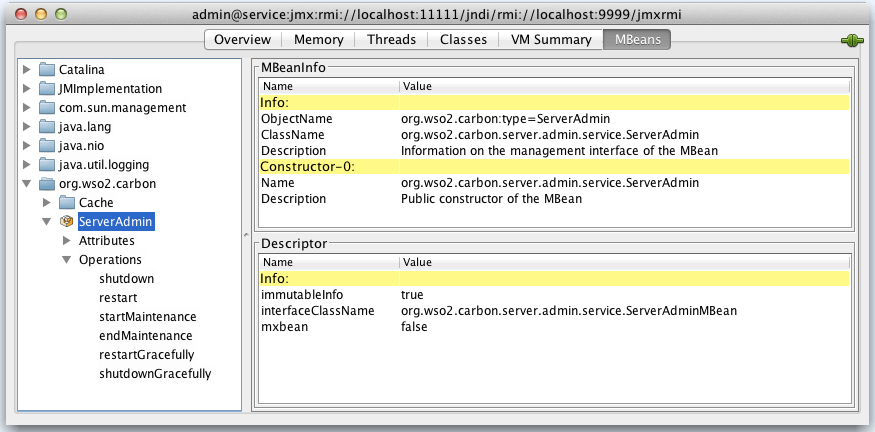
Task: Click the green connection status icon
Action: tap(852, 41)
